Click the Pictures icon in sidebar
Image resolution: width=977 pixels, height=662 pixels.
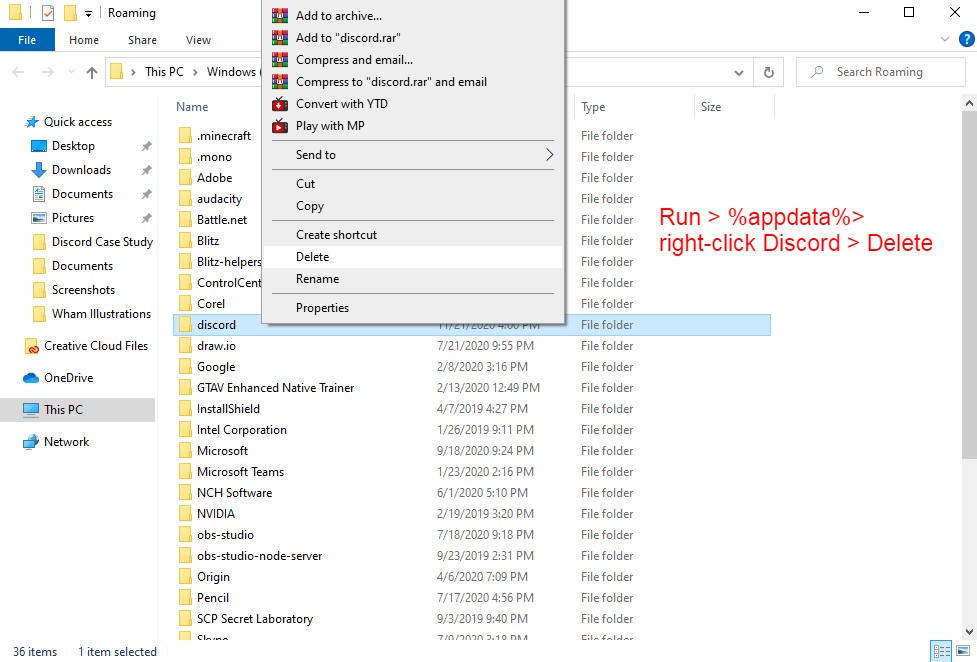[x=39, y=218]
